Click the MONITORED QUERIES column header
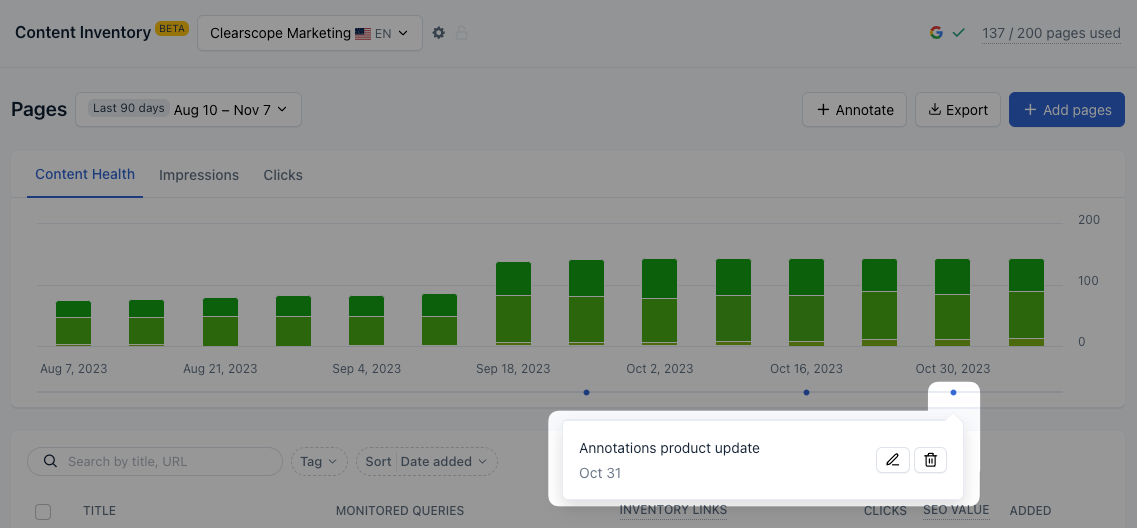 coord(400,511)
